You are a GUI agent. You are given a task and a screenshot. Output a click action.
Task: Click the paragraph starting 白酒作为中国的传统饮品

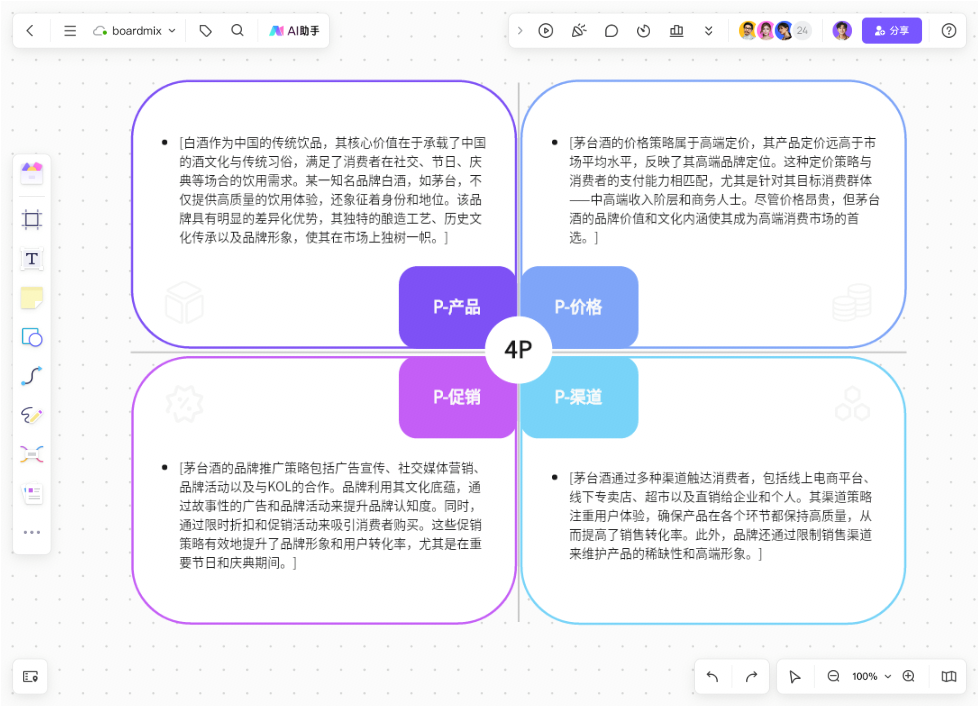point(332,190)
